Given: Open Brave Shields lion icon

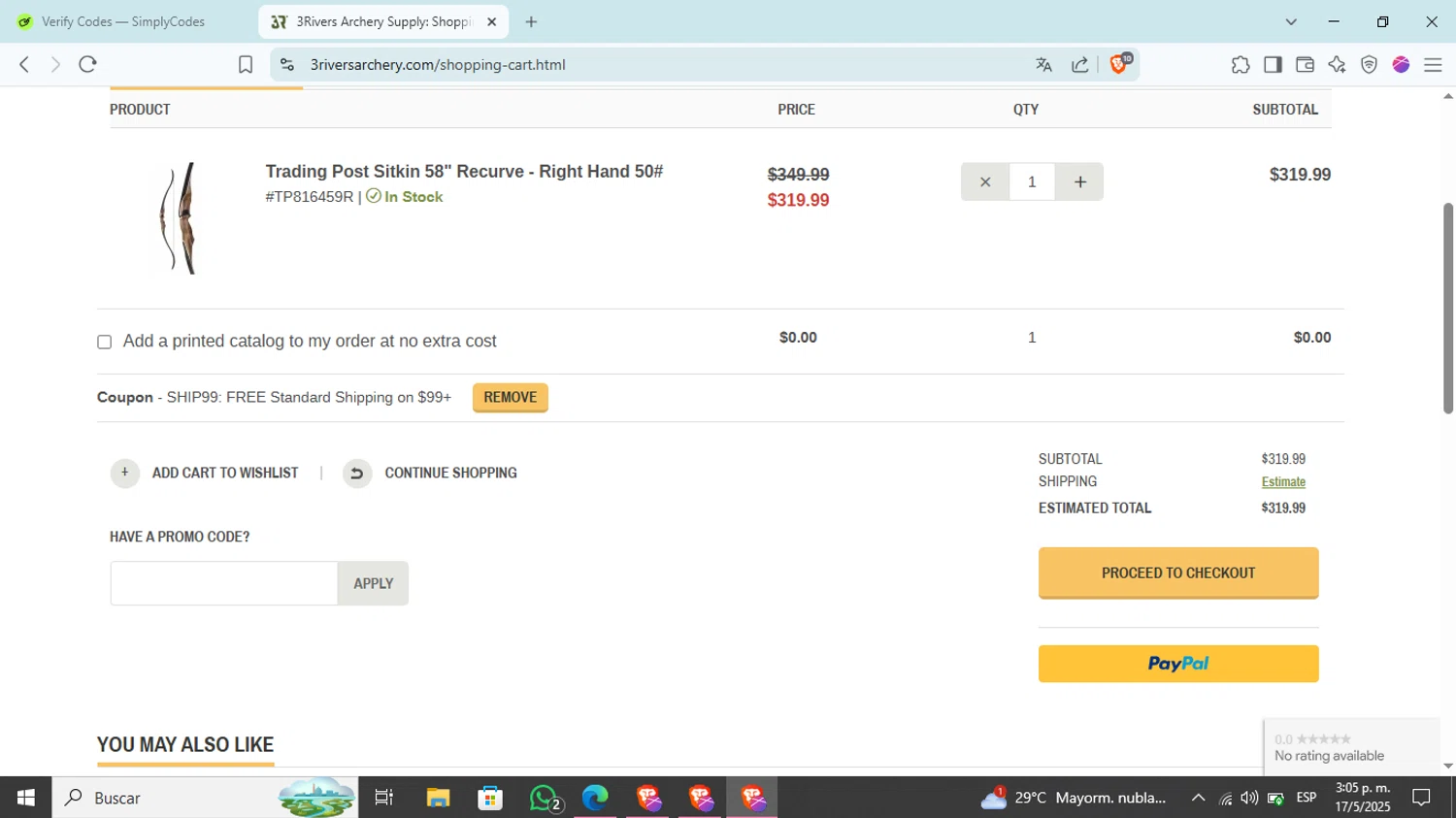Looking at the screenshot, I should [x=1120, y=64].
